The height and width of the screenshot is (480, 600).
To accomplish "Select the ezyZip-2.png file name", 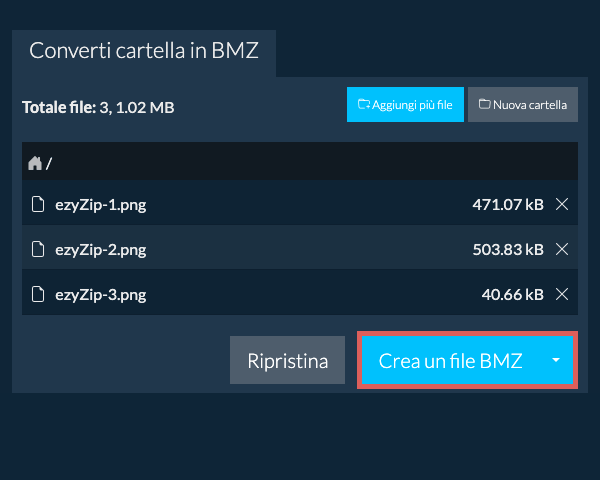I will click(x=101, y=249).
